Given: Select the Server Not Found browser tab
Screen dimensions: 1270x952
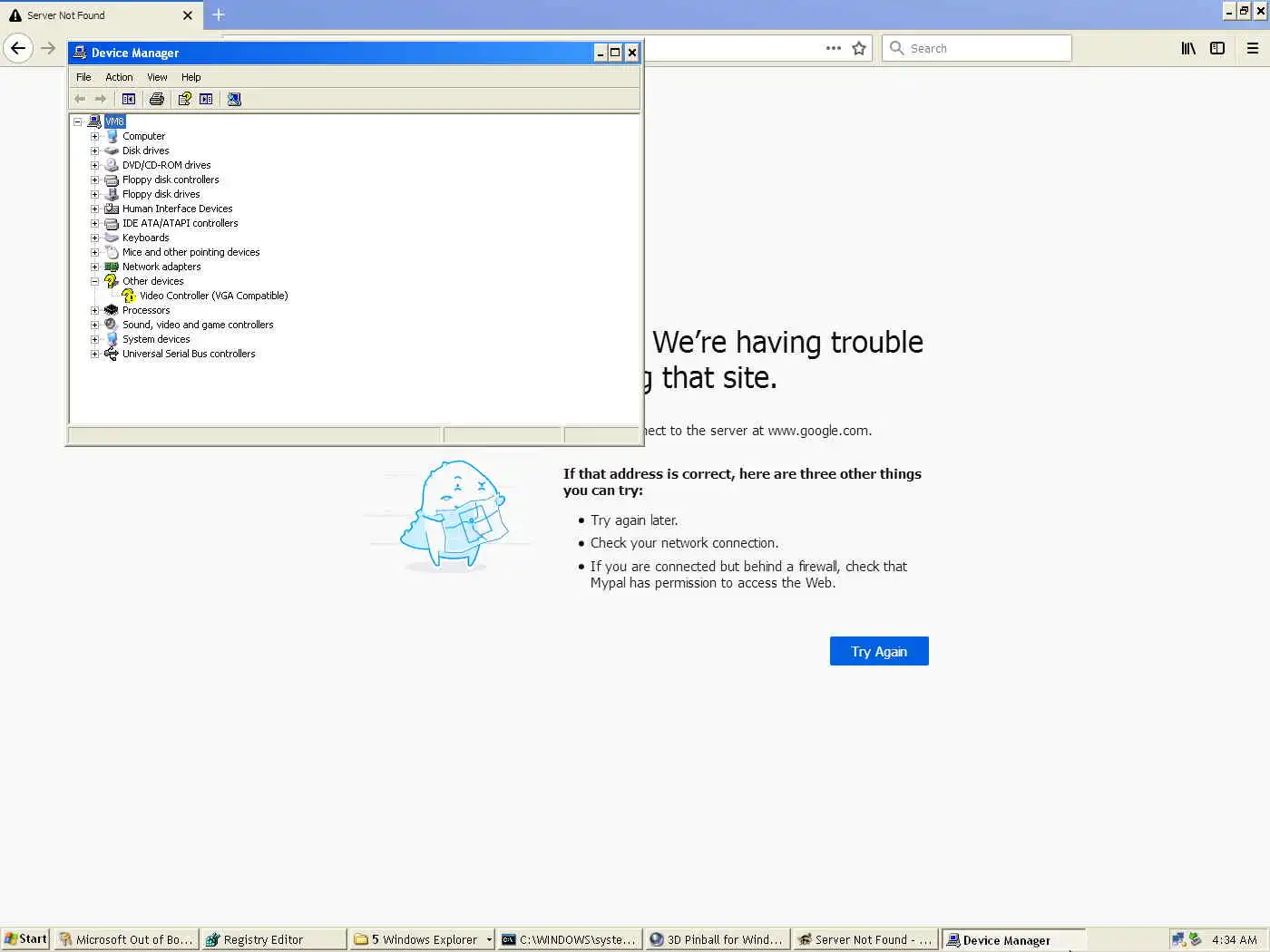Looking at the screenshot, I should [x=100, y=15].
